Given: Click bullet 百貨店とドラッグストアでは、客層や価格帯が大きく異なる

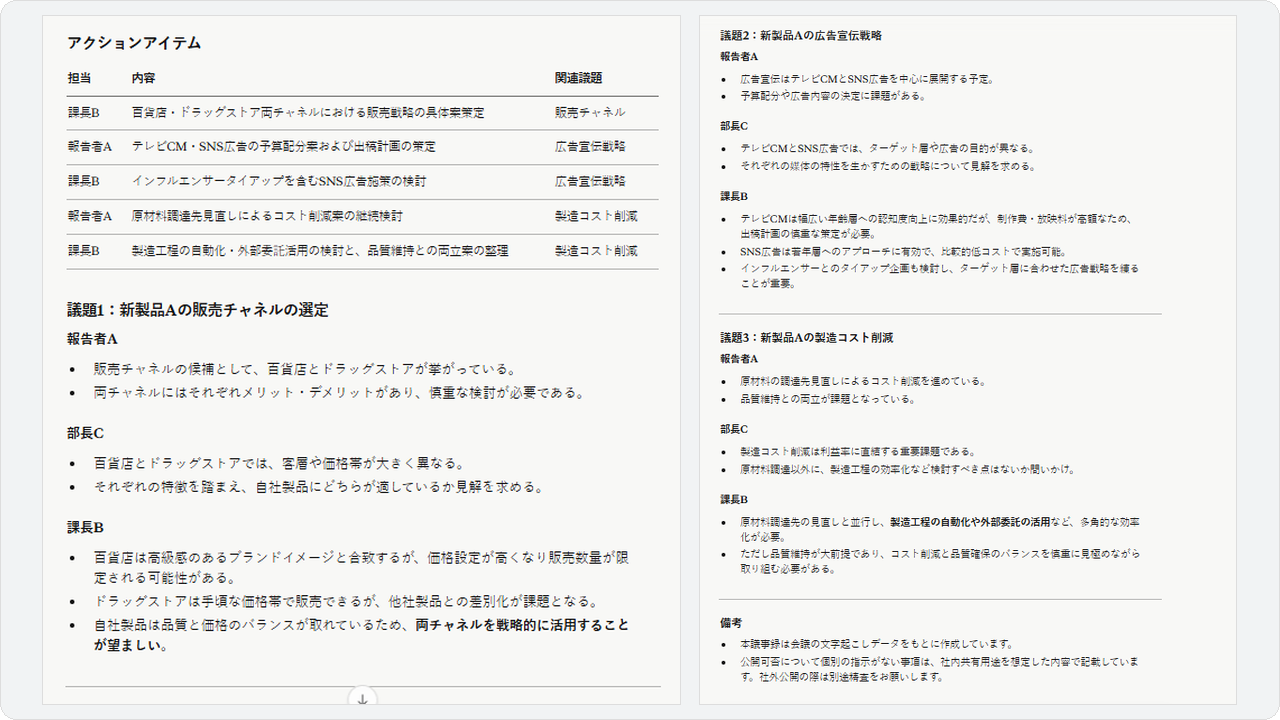Looking at the screenshot, I should pos(280,463).
